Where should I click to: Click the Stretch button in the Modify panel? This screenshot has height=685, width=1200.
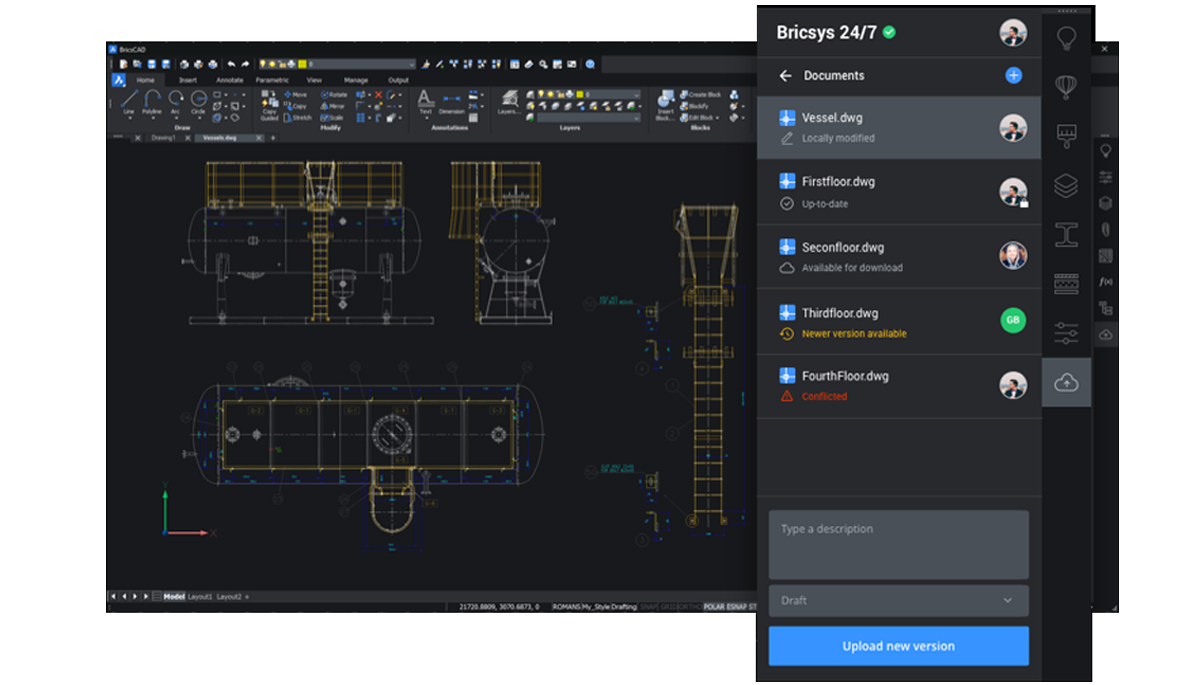(x=297, y=117)
